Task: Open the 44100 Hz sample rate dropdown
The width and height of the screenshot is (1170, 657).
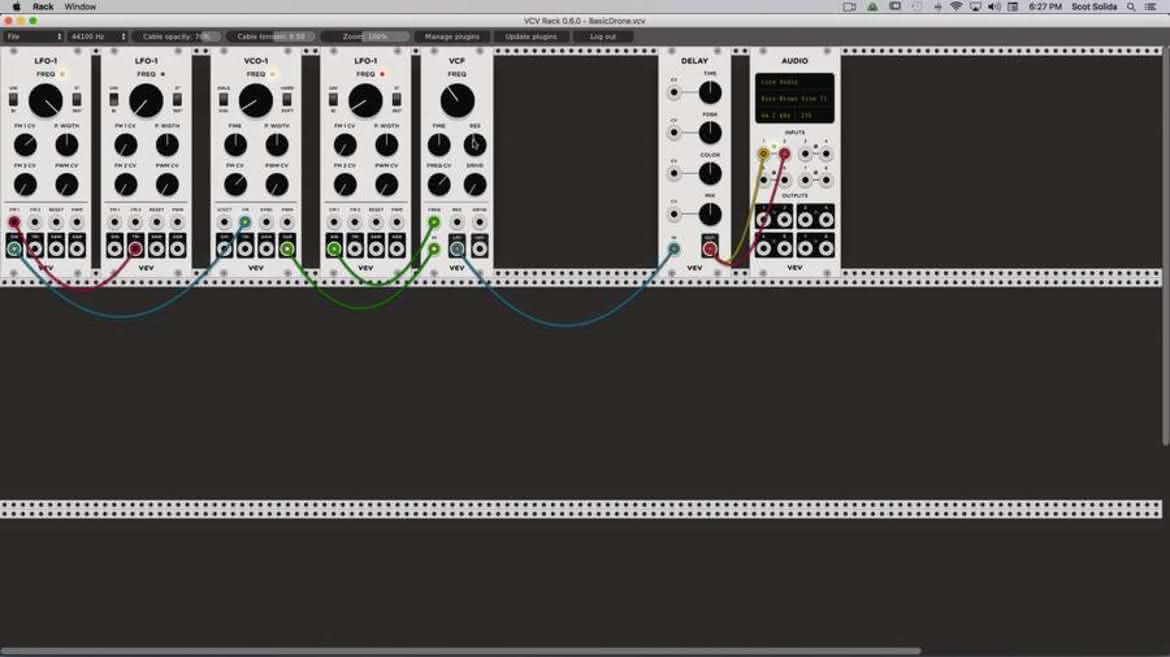Action: pos(98,37)
